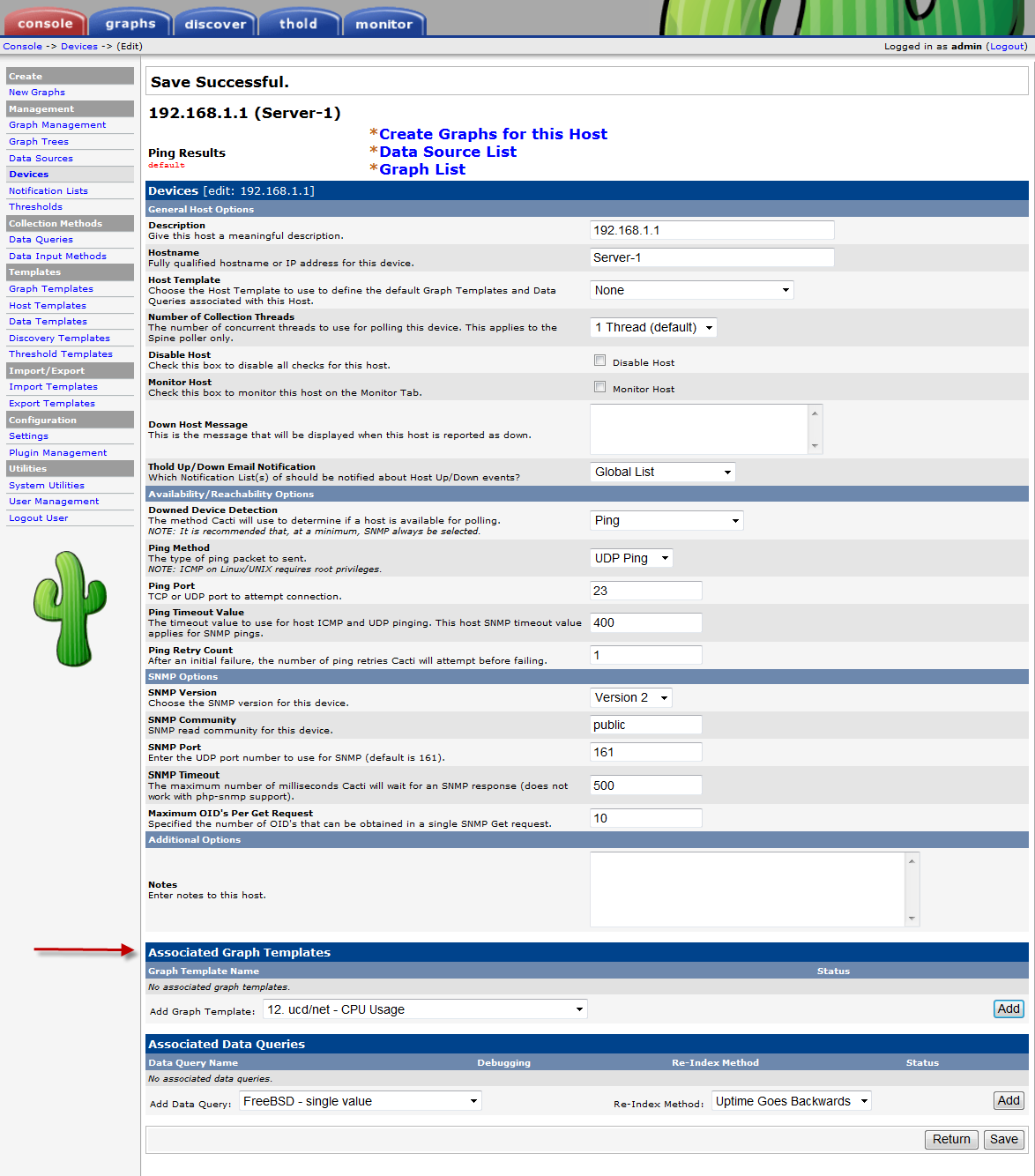
Task: Open the Thold notification Global List dropdown
Action: pyautogui.click(x=663, y=472)
